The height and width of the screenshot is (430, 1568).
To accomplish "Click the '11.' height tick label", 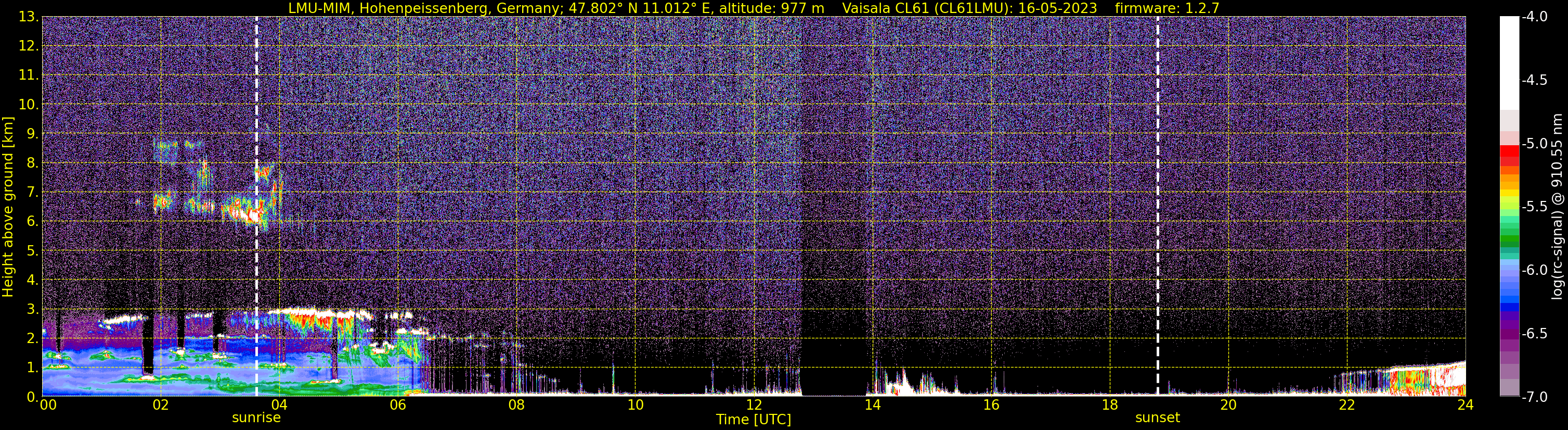I will (x=29, y=75).
